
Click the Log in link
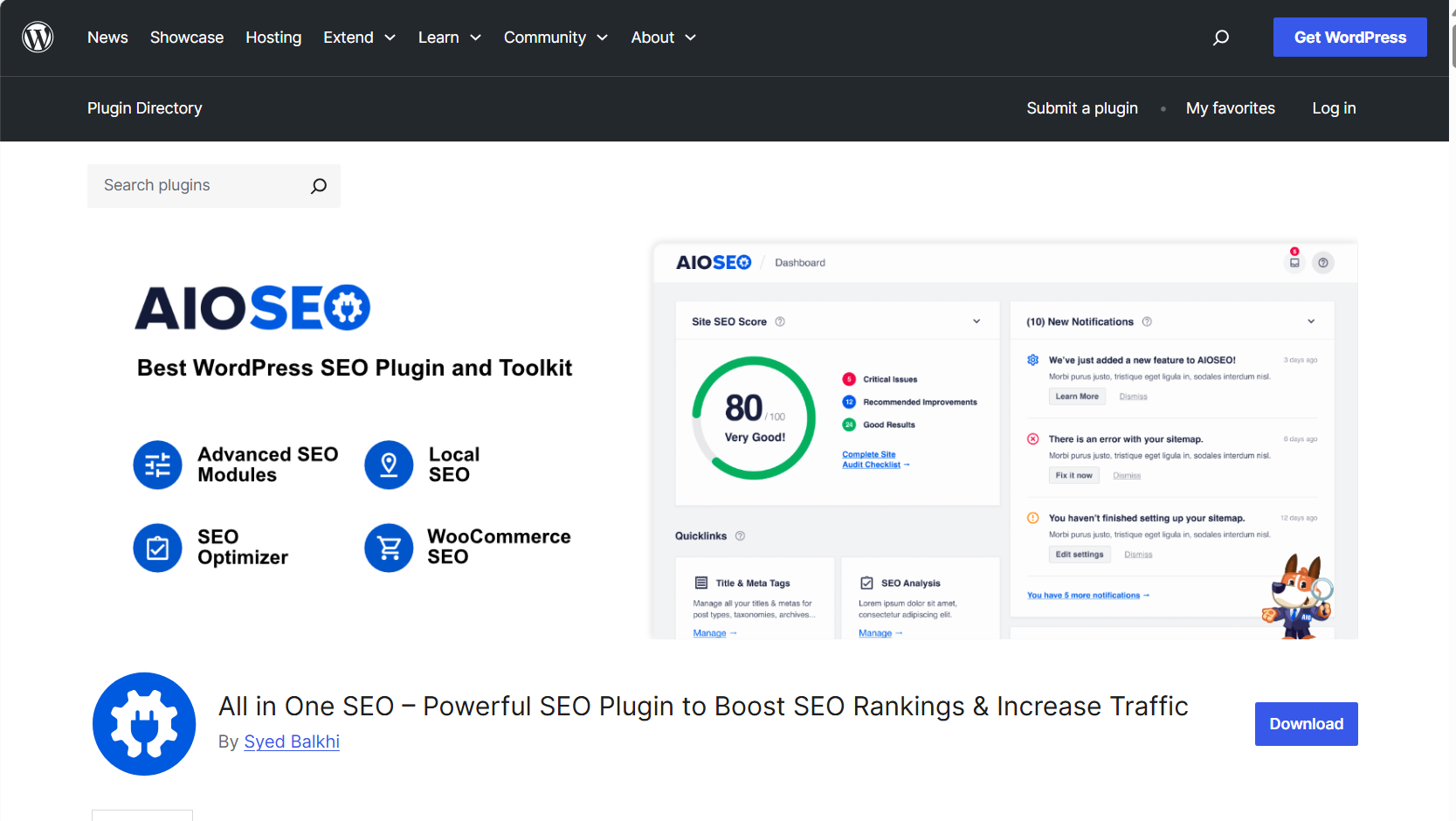[x=1334, y=108]
